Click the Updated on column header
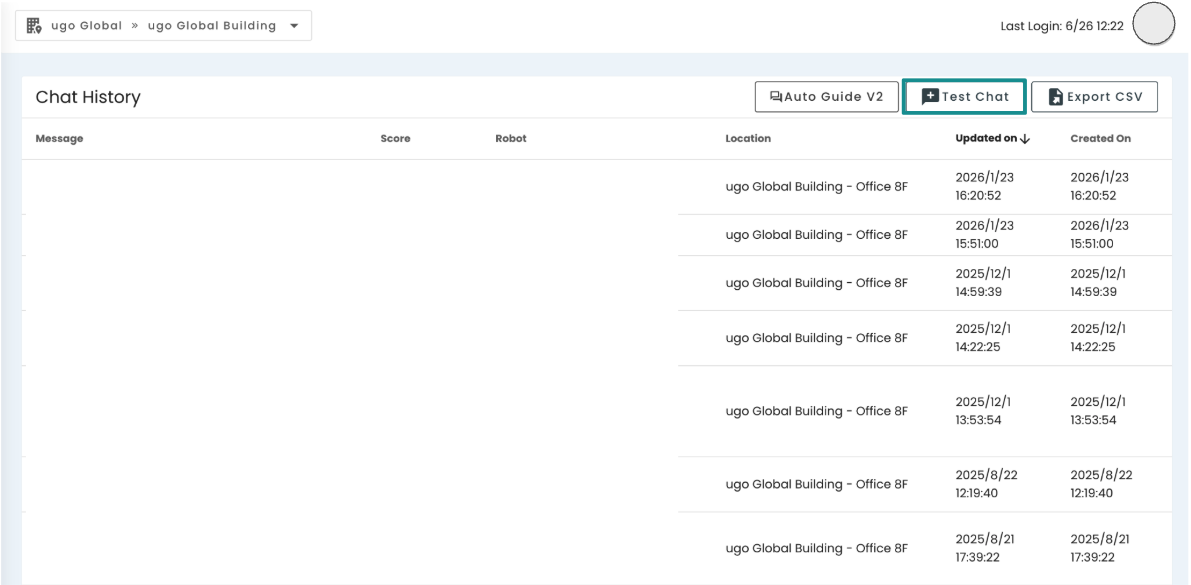 coord(986,138)
